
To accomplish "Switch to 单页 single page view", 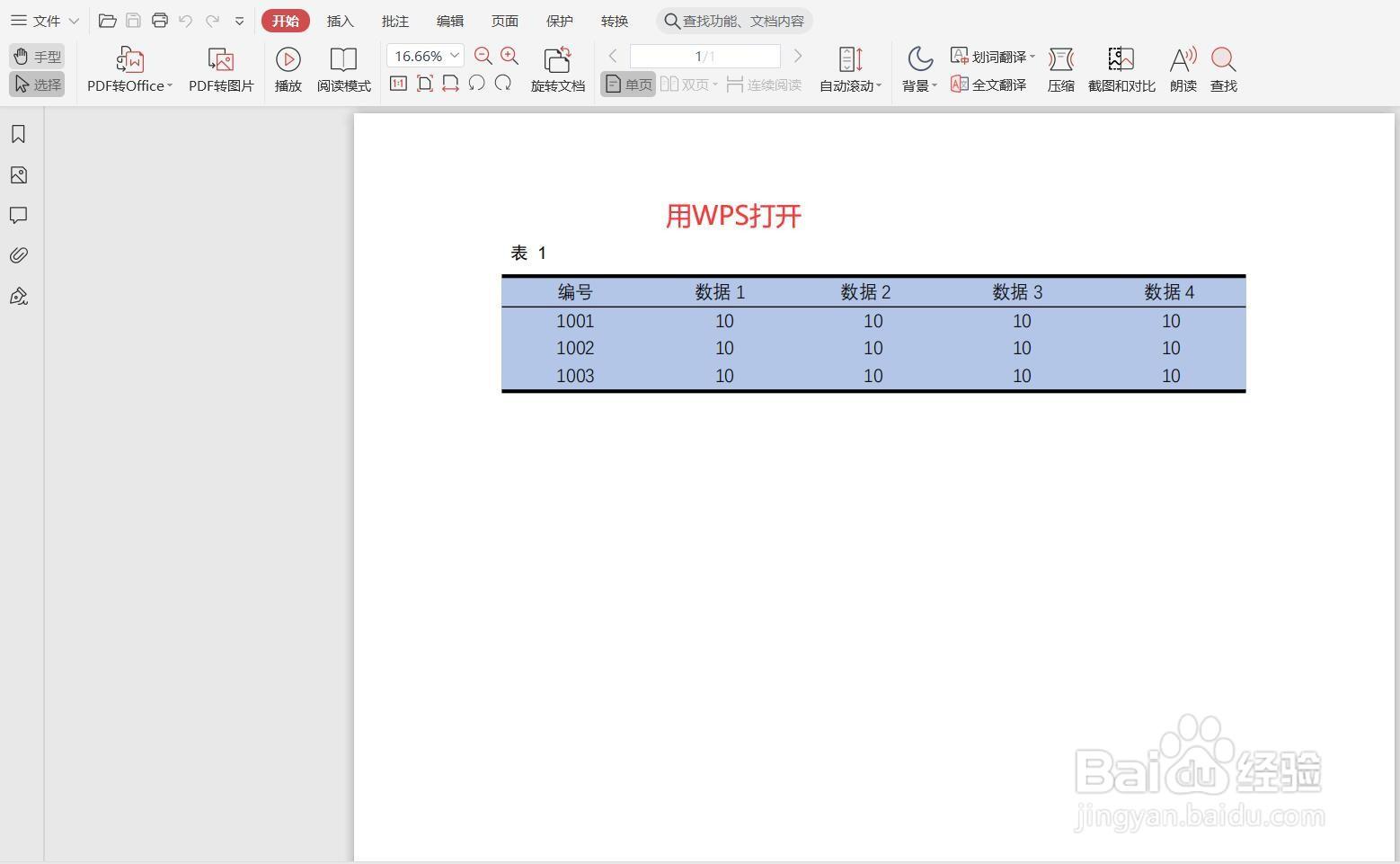I will click(628, 85).
